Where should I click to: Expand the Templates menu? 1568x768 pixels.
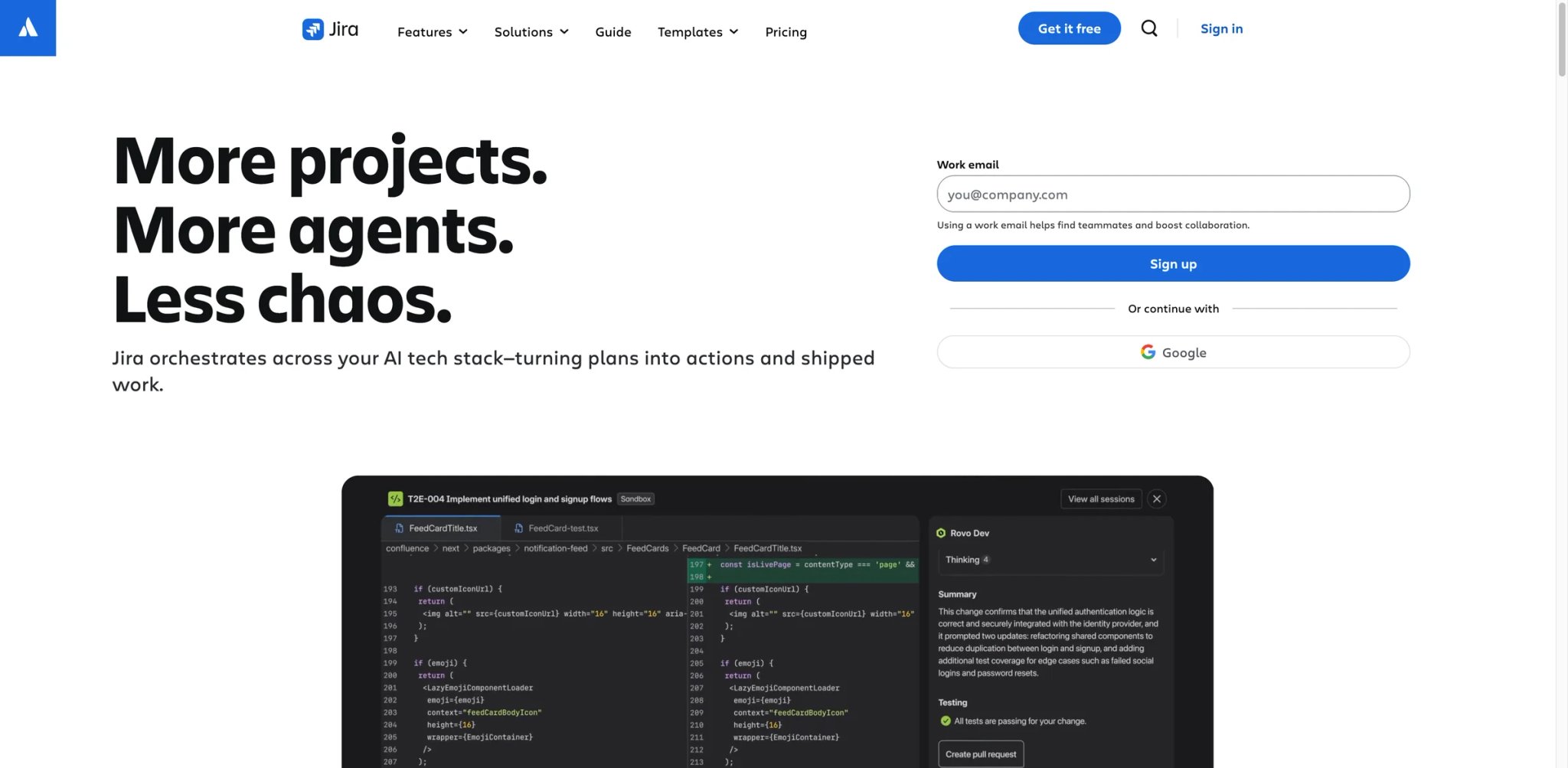(x=697, y=31)
